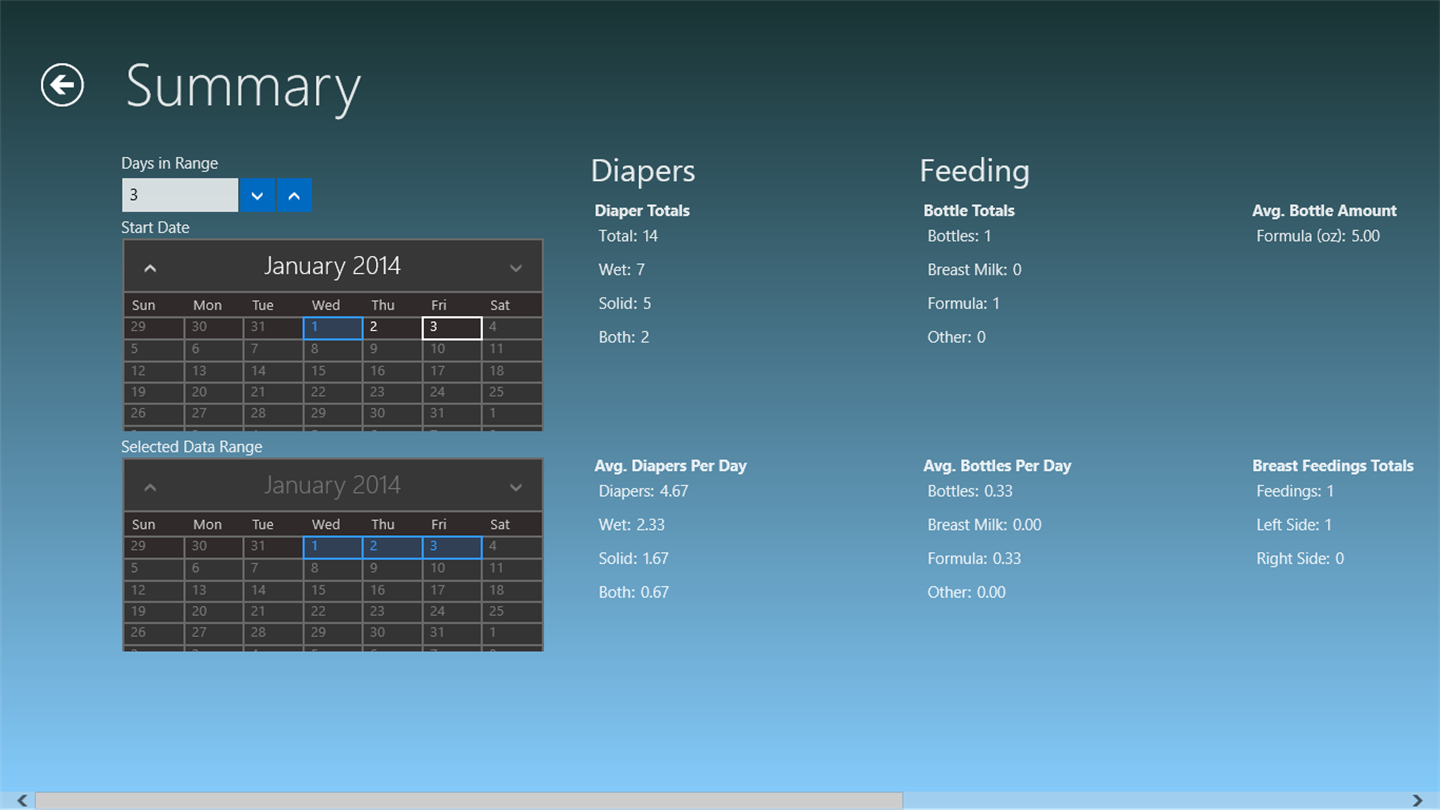
Task: Click the Diaper Totals heading
Action: tap(642, 211)
